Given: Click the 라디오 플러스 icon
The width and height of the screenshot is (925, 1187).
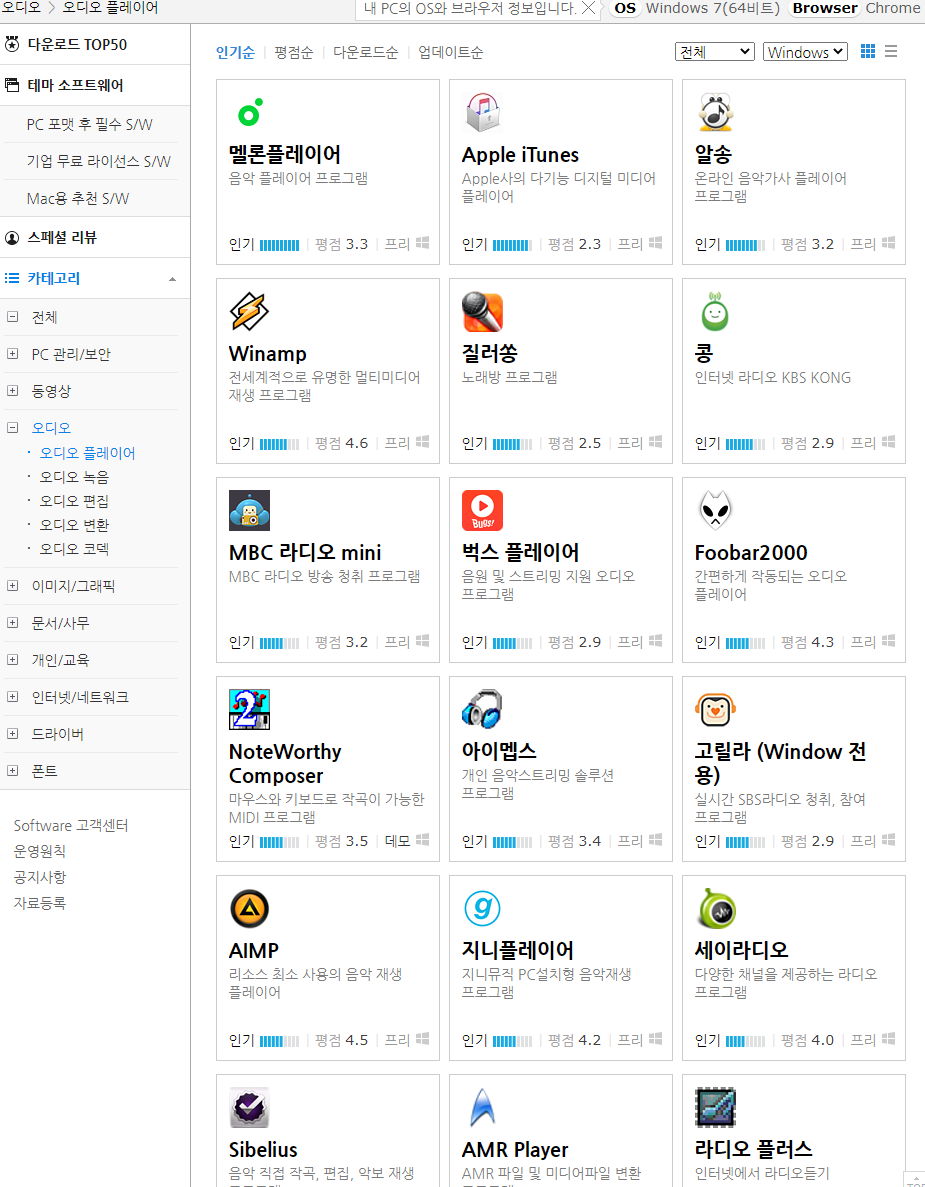Looking at the screenshot, I should tap(715, 1108).
